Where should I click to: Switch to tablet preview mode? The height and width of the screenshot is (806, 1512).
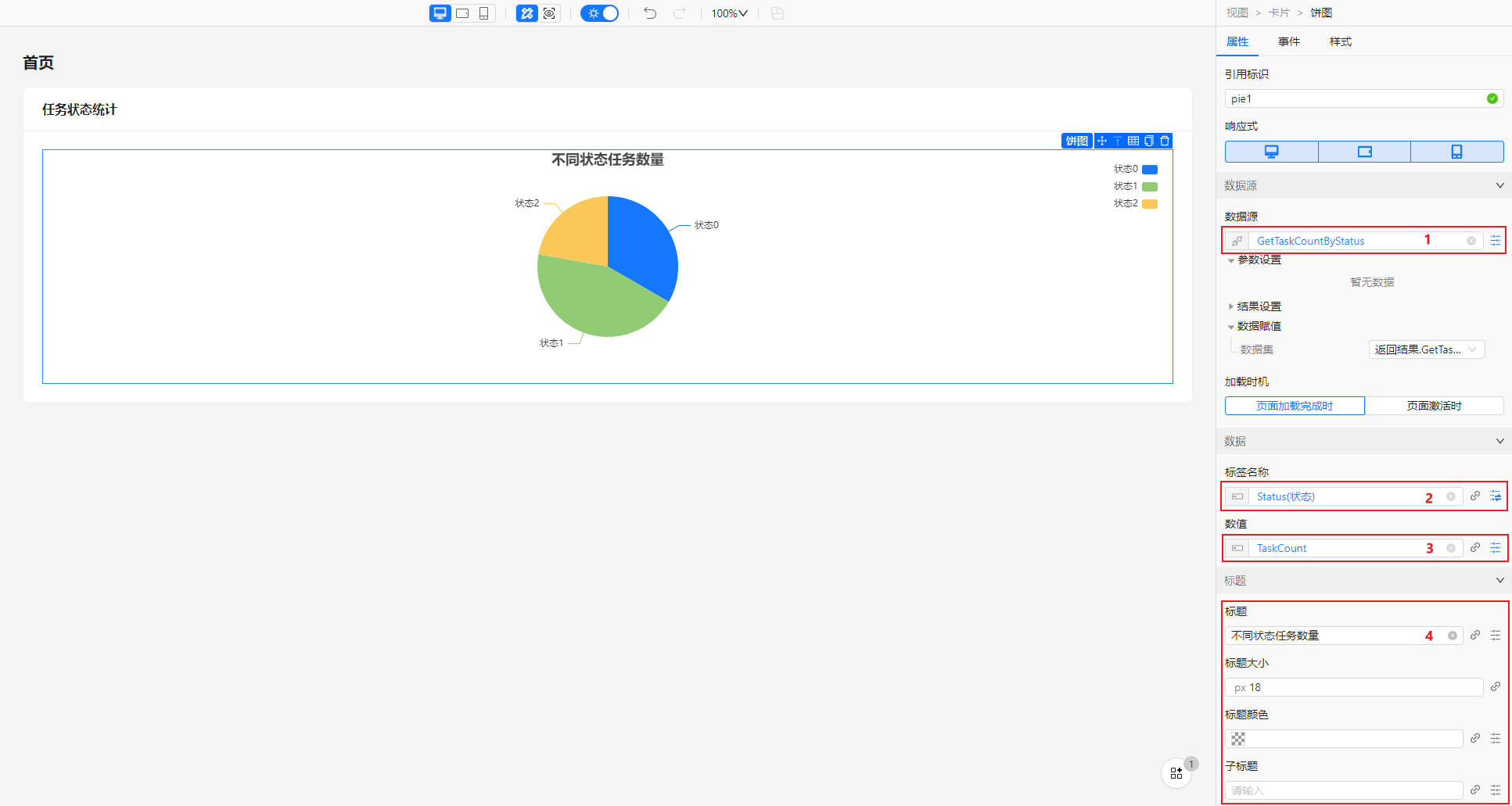click(x=462, y=13)
